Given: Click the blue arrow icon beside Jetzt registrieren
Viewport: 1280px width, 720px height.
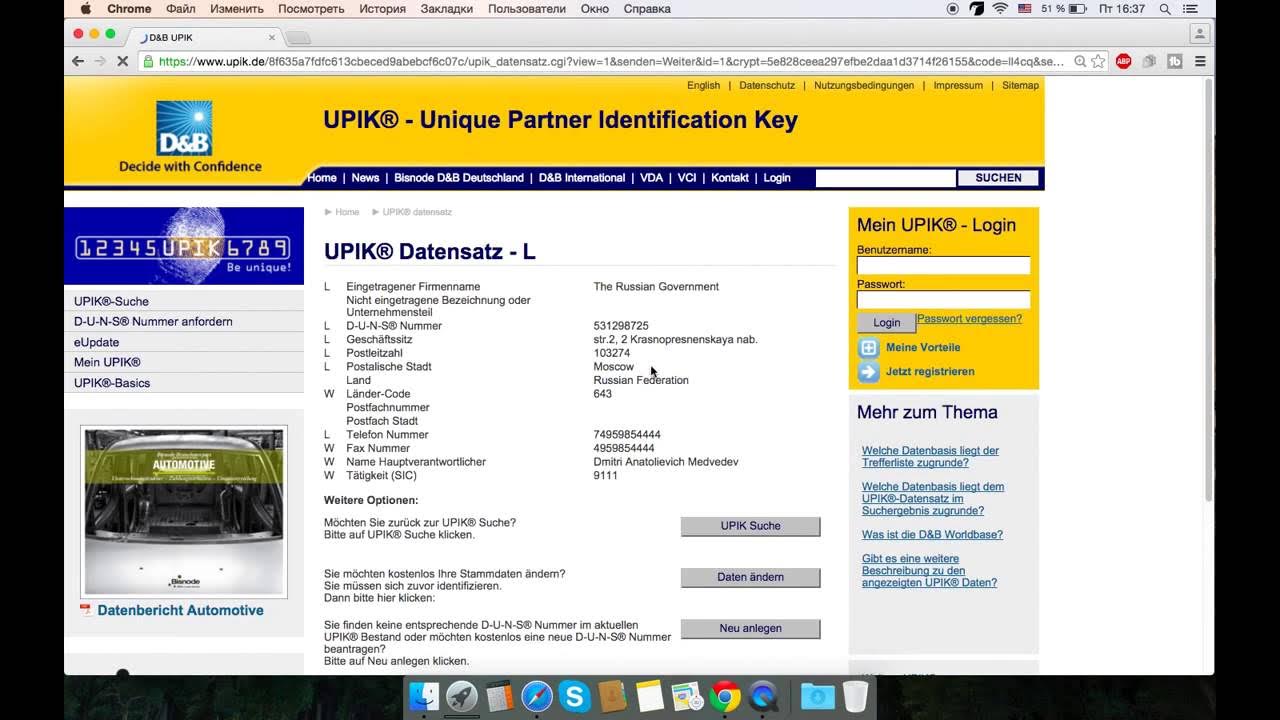Looking at the screenshot, I should [x=869, y=372].
